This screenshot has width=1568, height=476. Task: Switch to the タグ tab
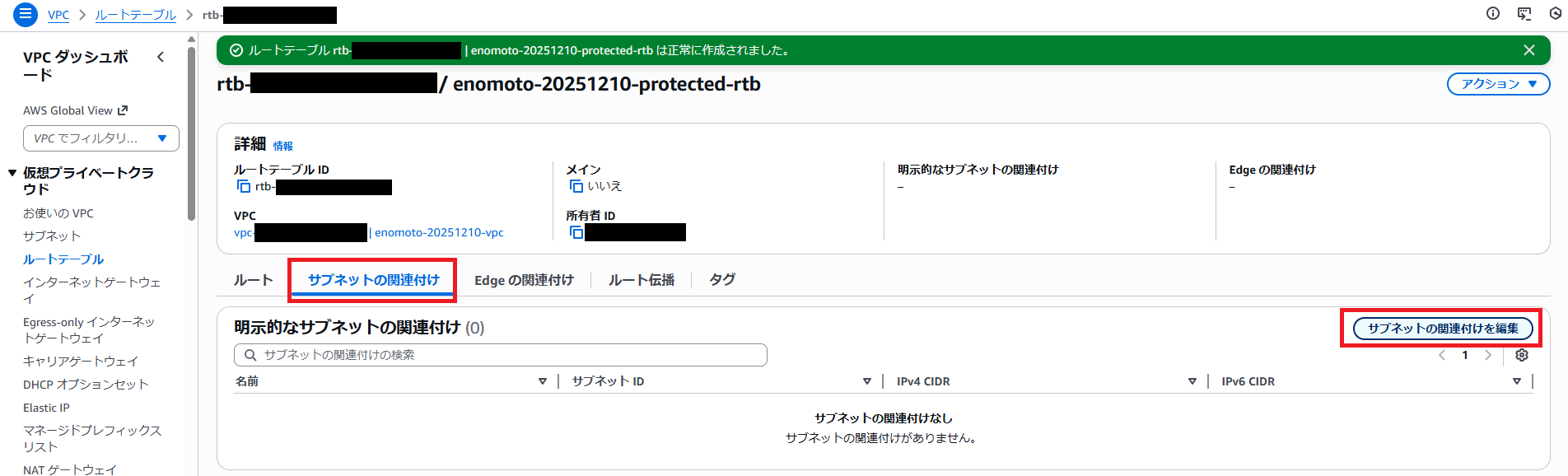pyautogui.click(x=721, y=279)
